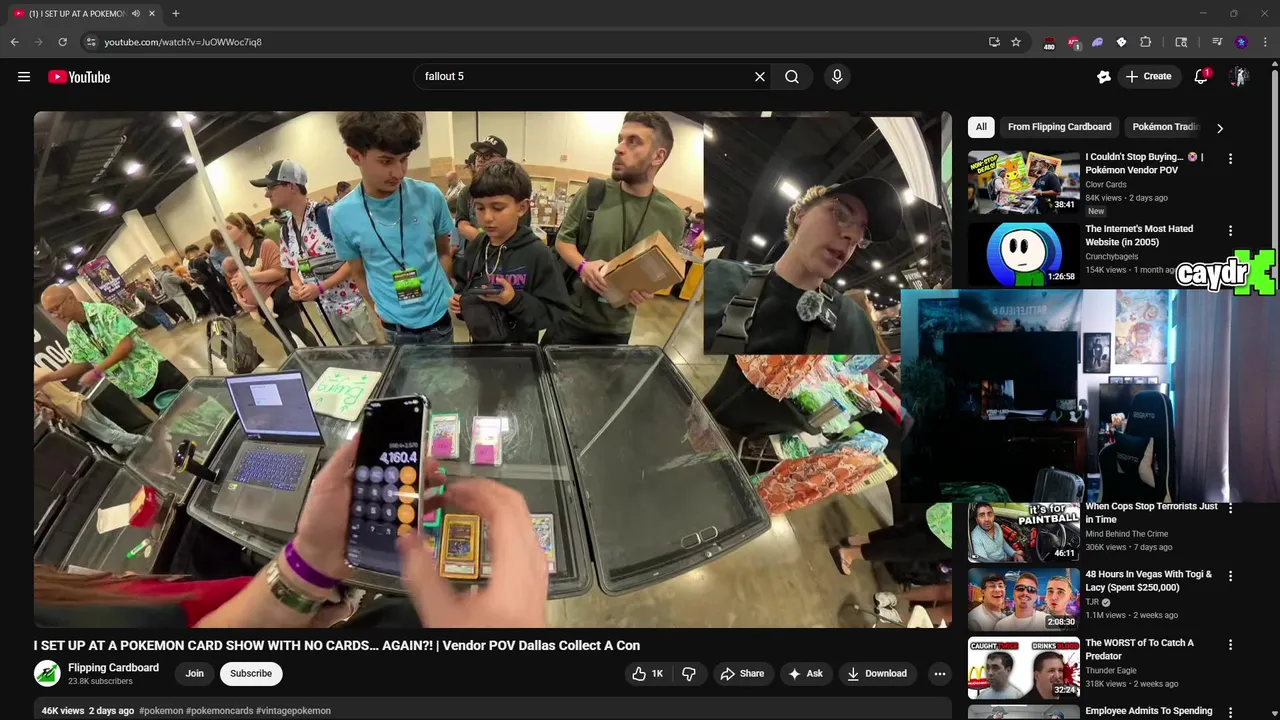Screen dimensions: 1280x720
Task: Open options for WORST of To Catch A Predator
Action: [x=1230, y=645]
